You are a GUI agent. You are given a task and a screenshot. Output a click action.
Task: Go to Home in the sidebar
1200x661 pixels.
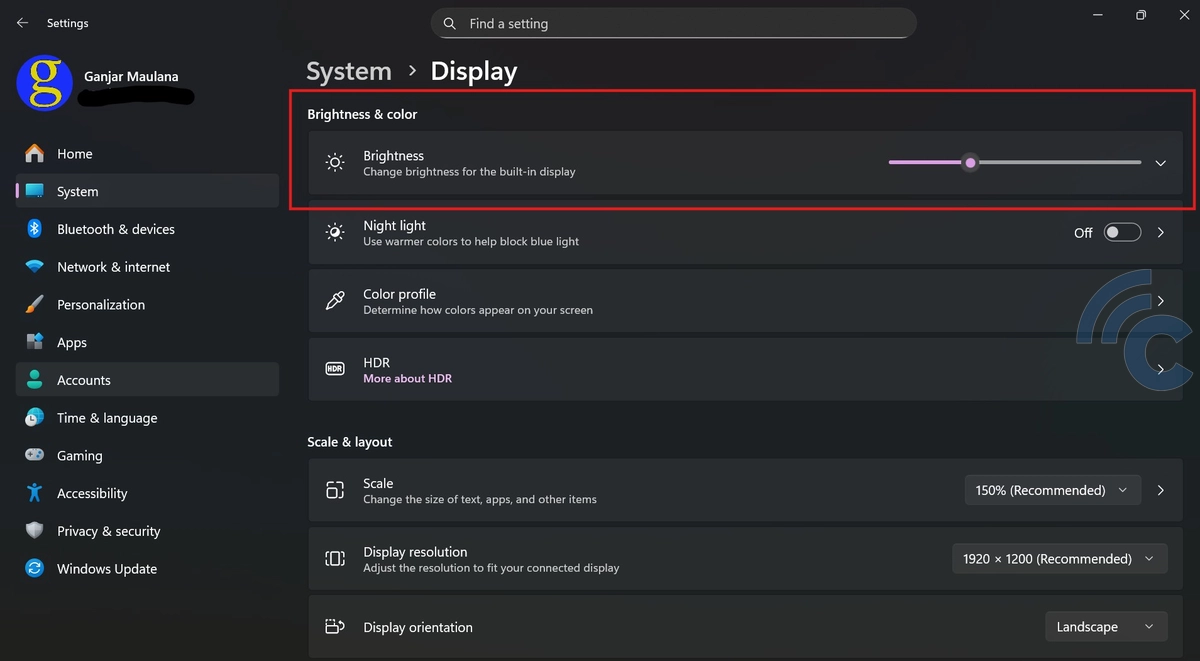pos(74,154)
